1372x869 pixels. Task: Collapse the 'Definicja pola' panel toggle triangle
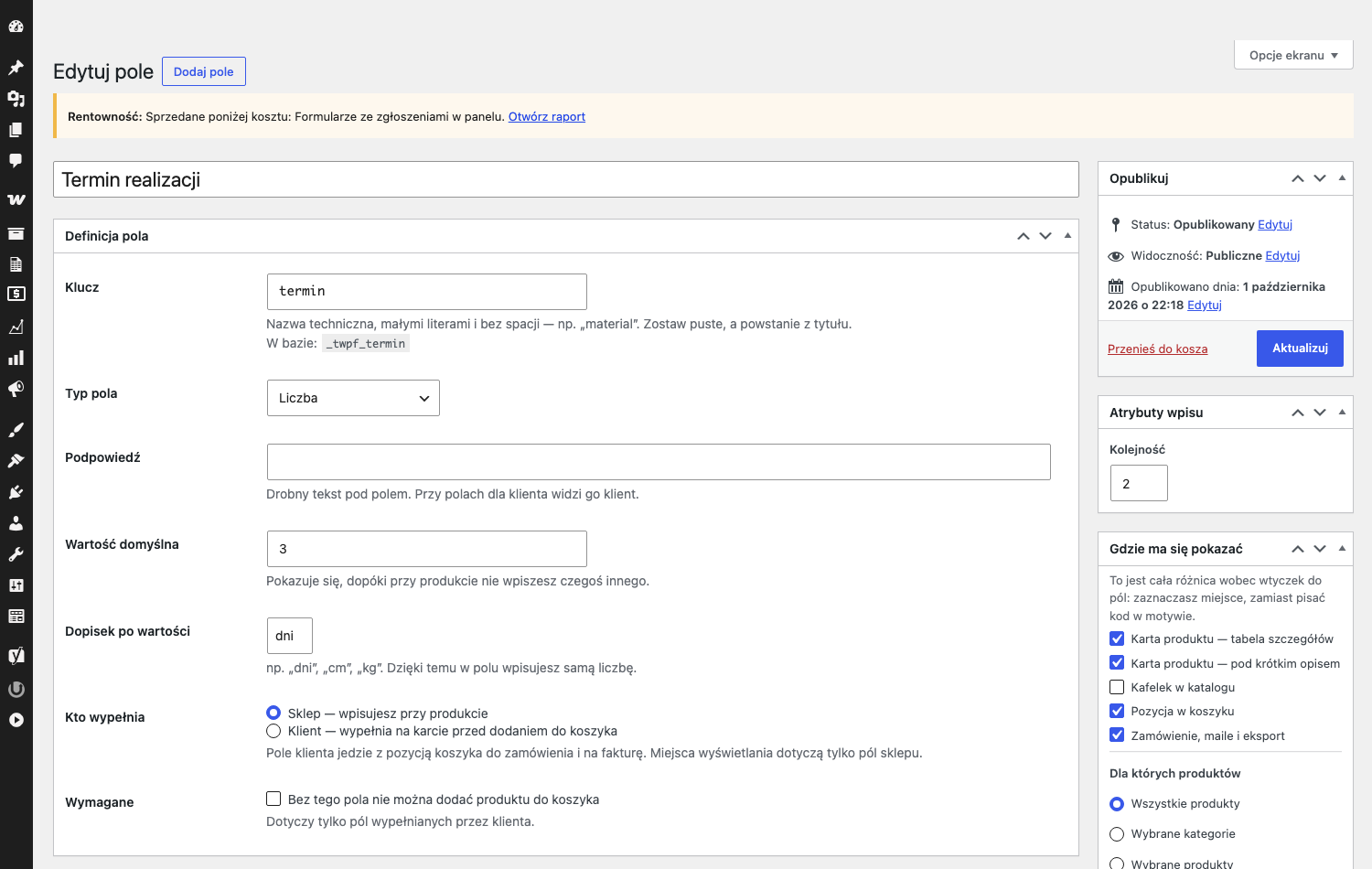[1067, 236]
